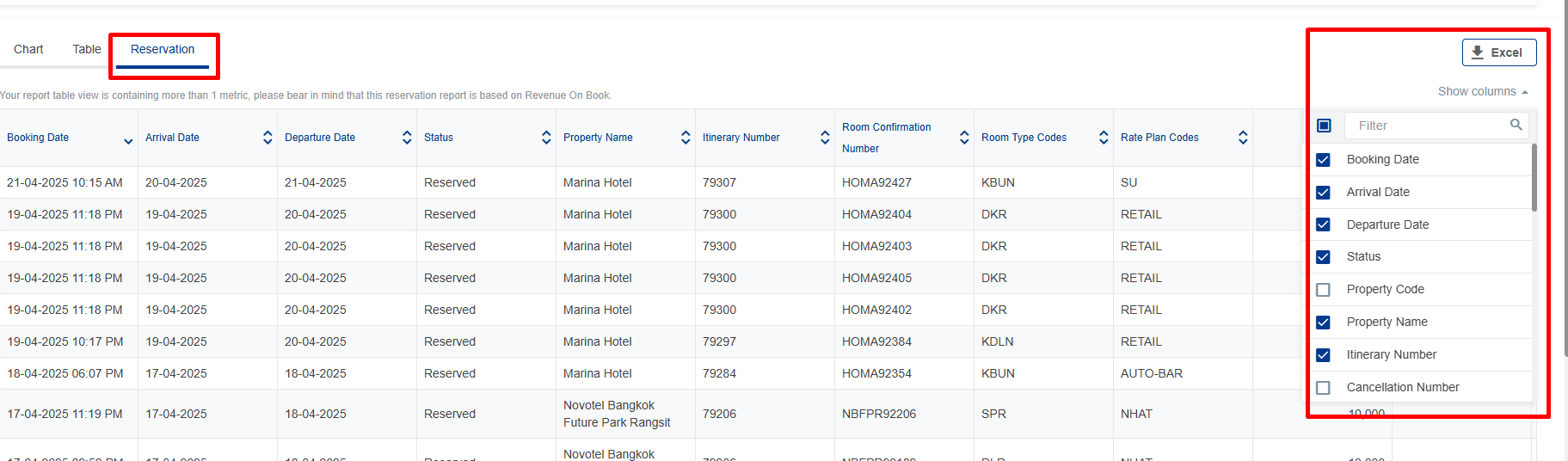
Task: Collapse the Show columns dropdown
Action: click(1483, 91)
